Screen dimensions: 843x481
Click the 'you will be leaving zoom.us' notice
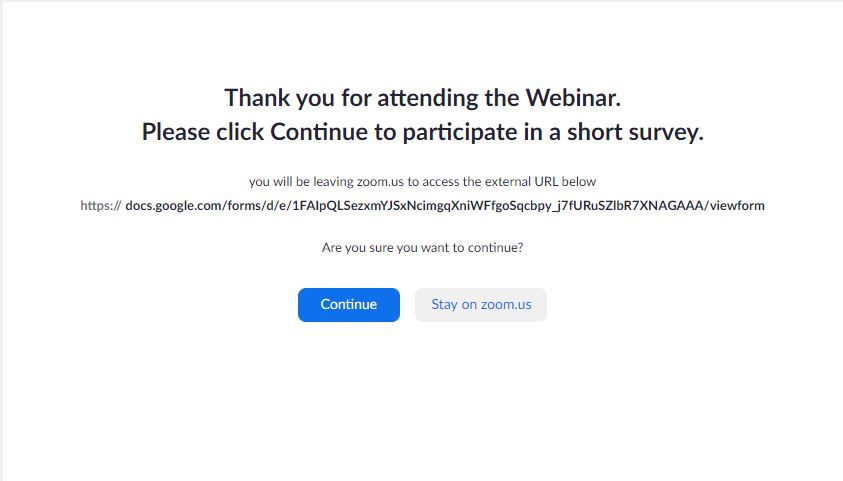click(x=423, y=182)
